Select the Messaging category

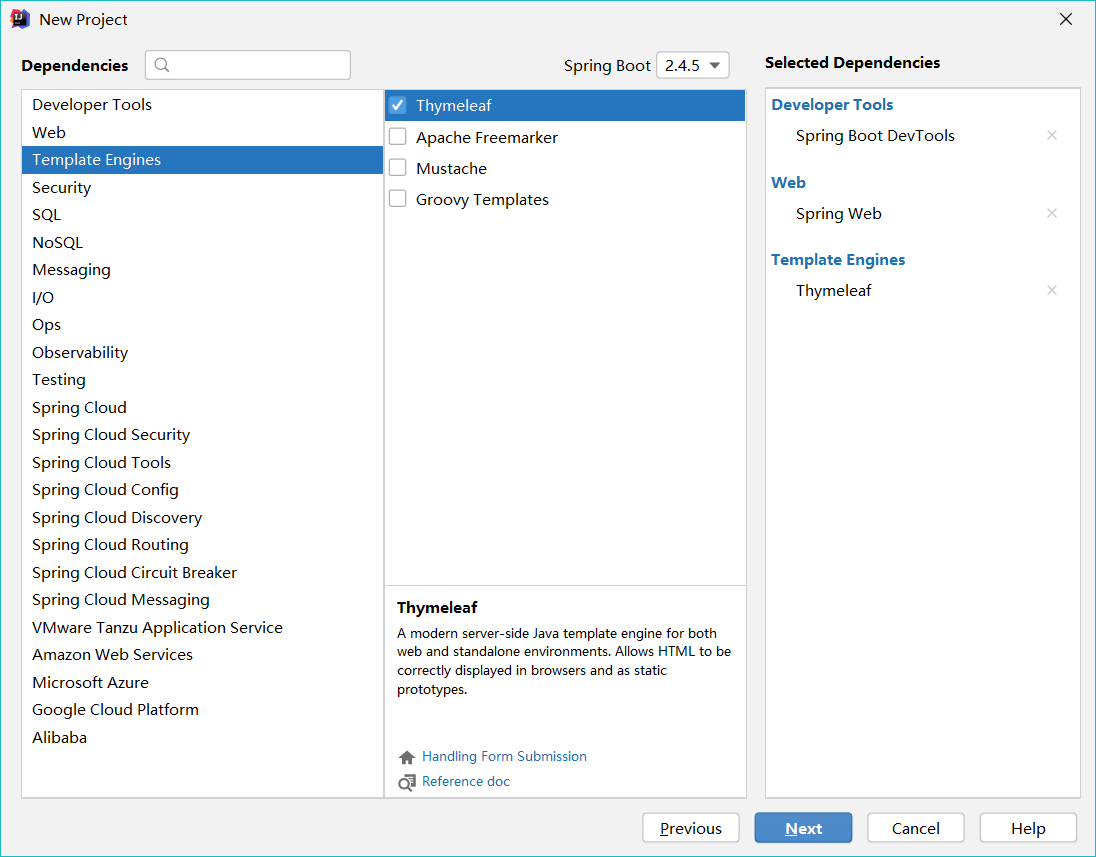coord(203,270)
